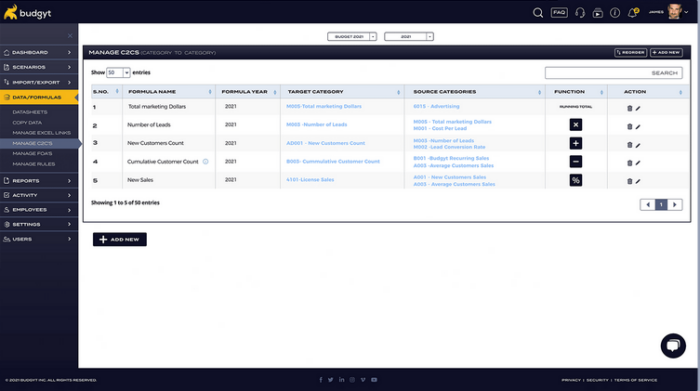Open Manage Rules submenu item
This screenshot has height=391, width=700.
34,164
